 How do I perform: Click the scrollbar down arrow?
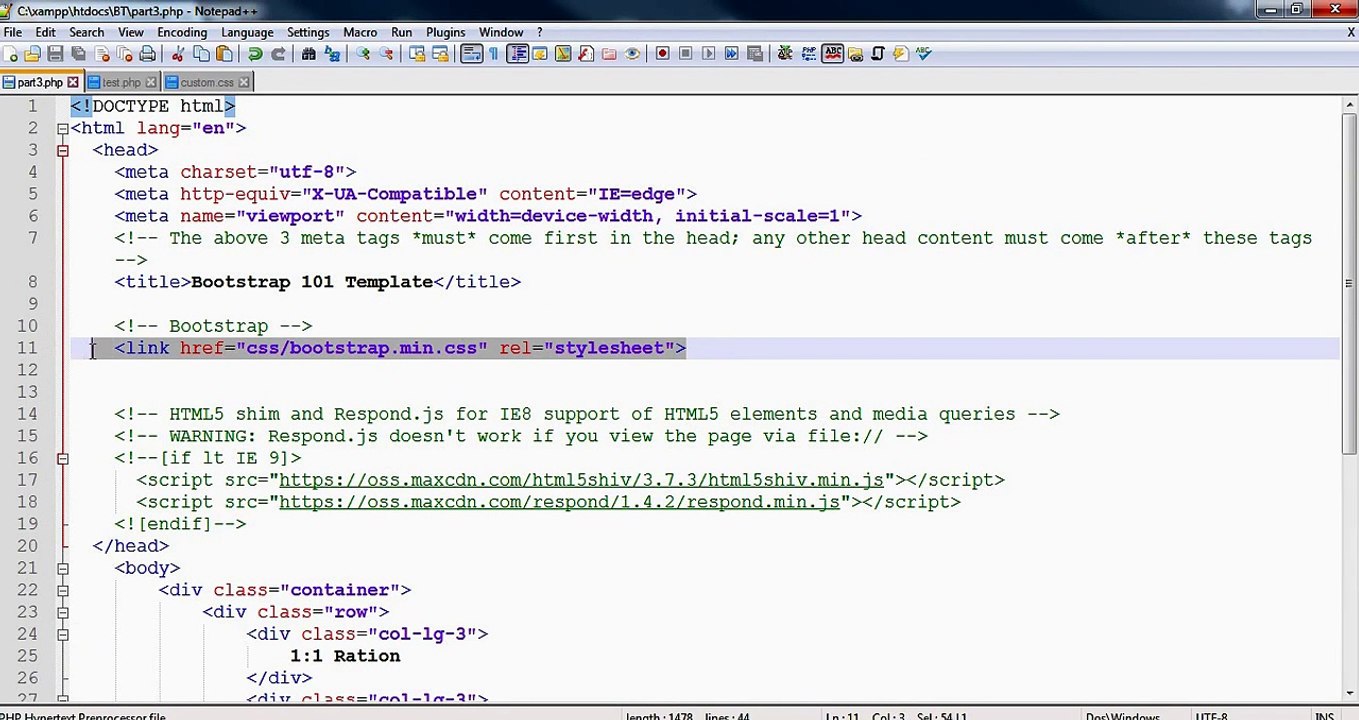(x=1348, y=692)
